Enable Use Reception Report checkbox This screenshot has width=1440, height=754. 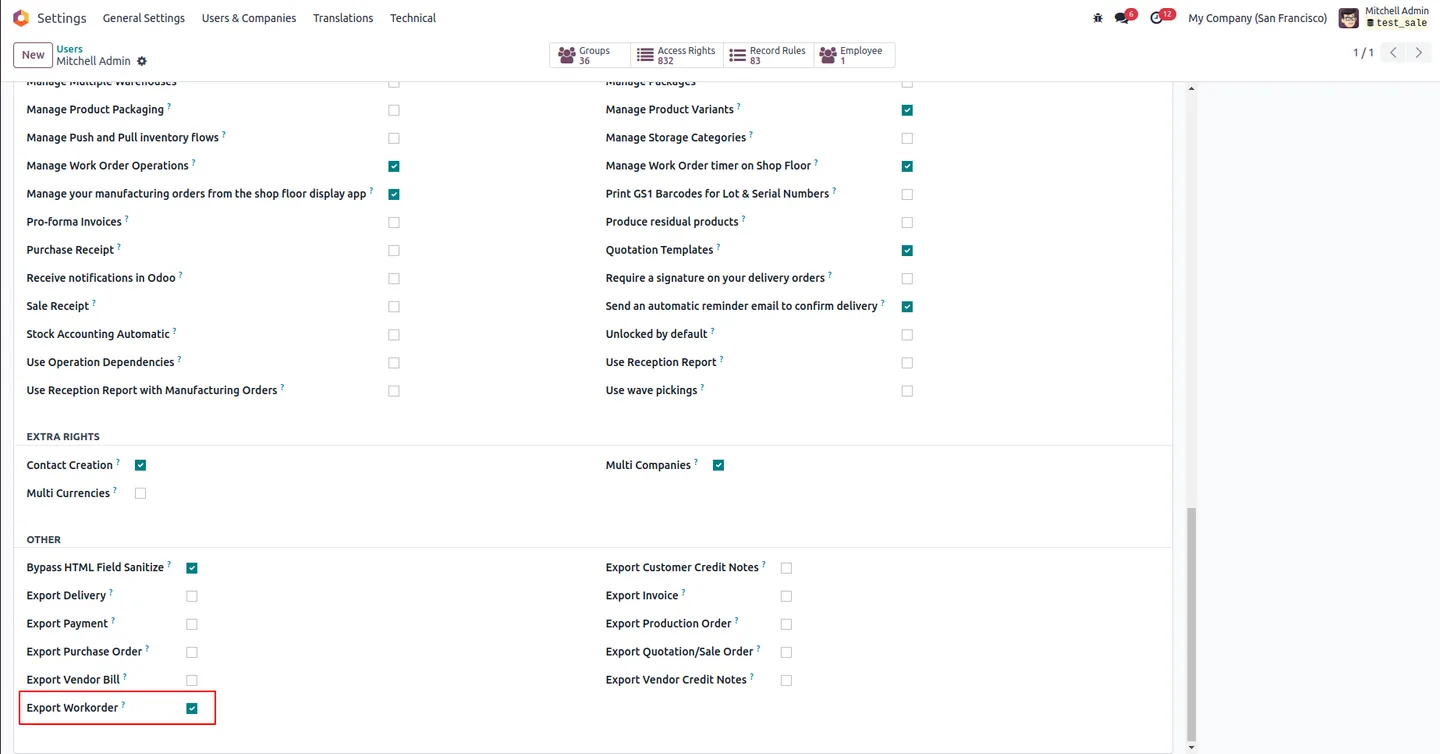click(x=907, y=363)
